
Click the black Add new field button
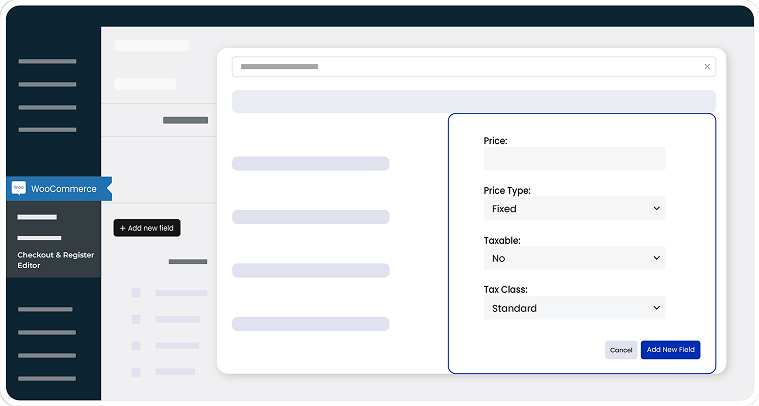[147, 228]
